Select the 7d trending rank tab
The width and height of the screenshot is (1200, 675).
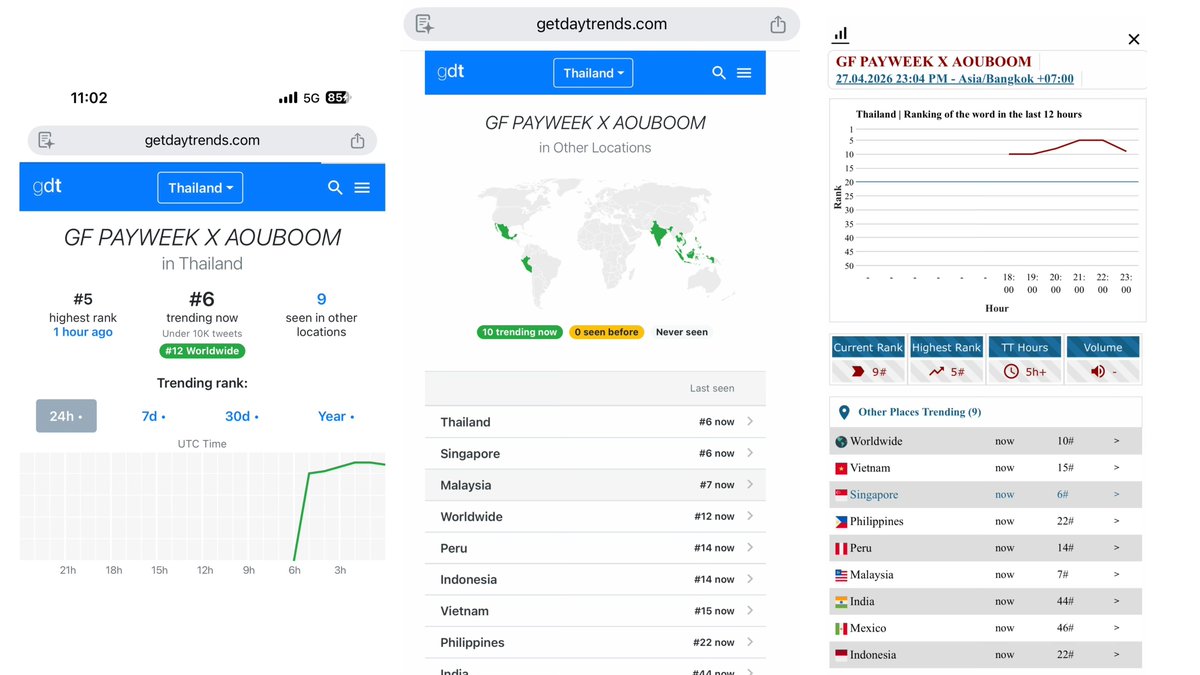click(153, 416)
